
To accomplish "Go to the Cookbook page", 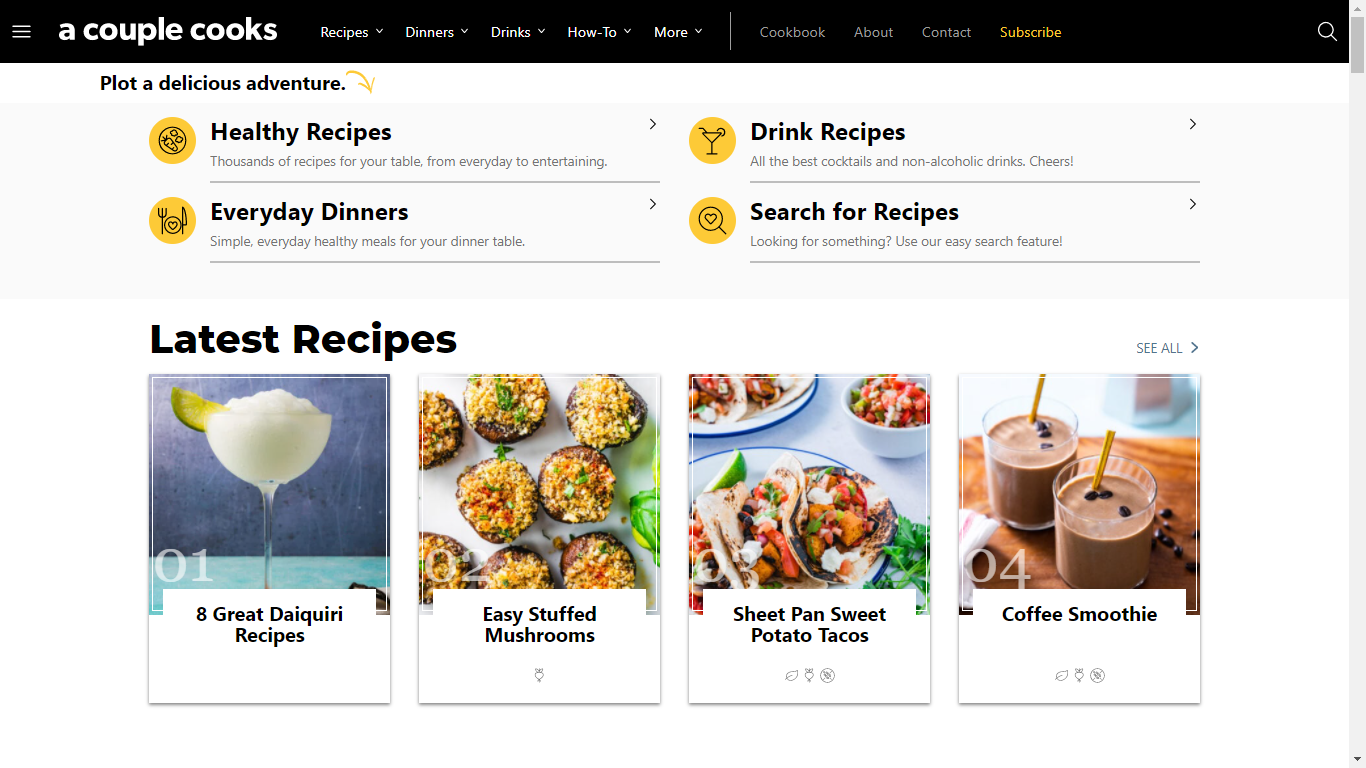I will click(x=792, y=32).
